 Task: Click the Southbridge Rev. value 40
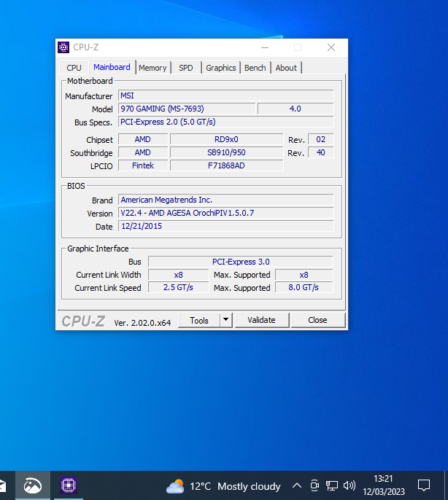click(321, 152)
